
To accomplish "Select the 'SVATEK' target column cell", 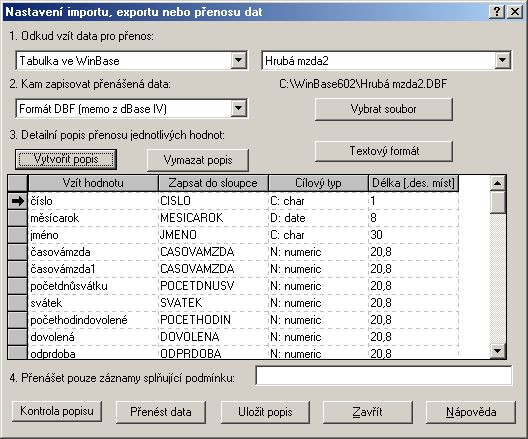I will 213,303.
